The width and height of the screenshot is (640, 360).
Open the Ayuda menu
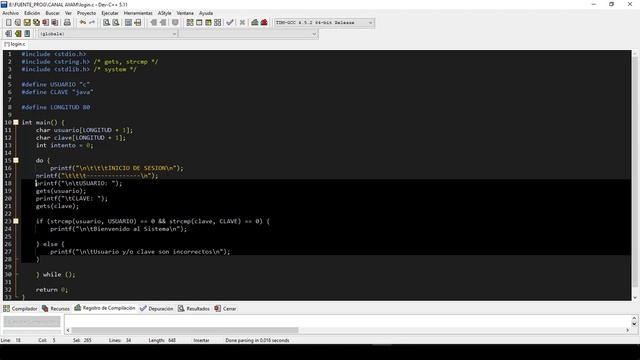point(206,13)
